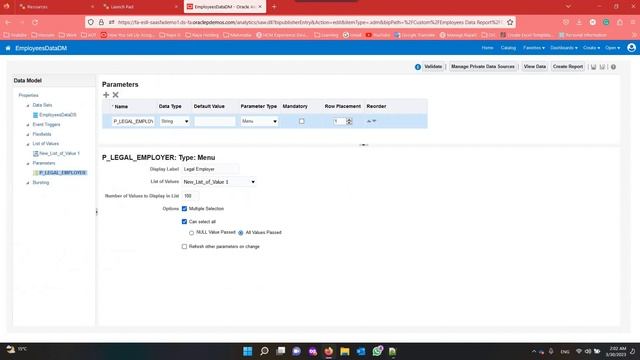The height and width of the screenshot is (360, 640).
Task: Click the View Data button
Action: [535, 67]
